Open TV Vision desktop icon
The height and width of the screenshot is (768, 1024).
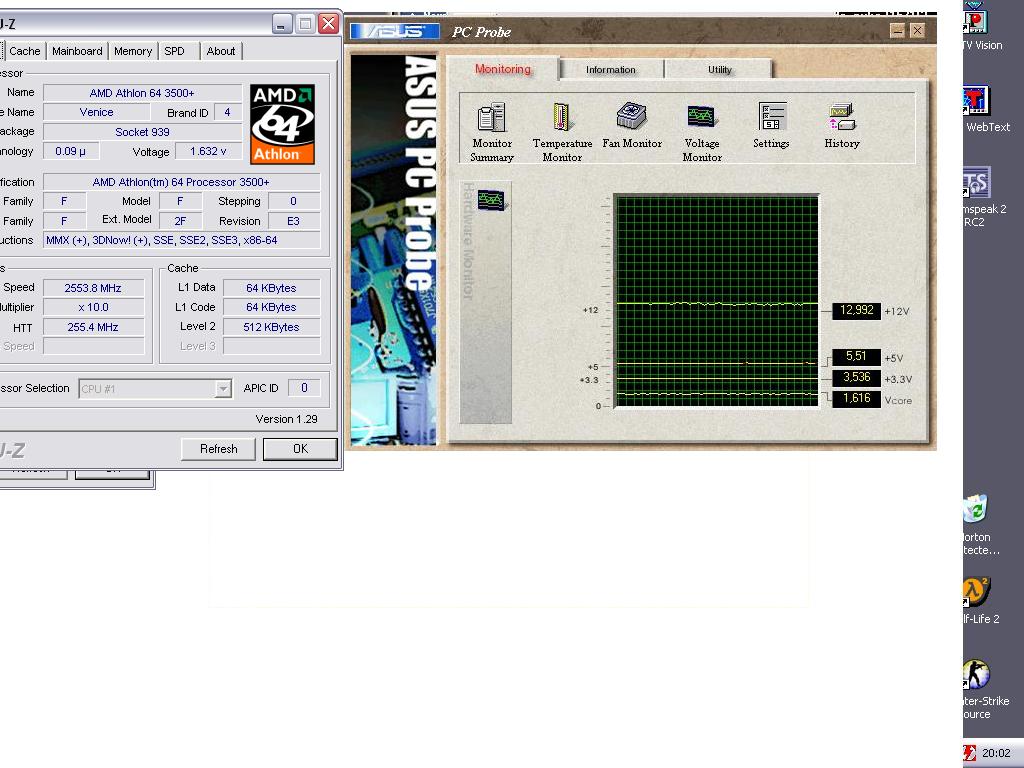coord(982,29)
